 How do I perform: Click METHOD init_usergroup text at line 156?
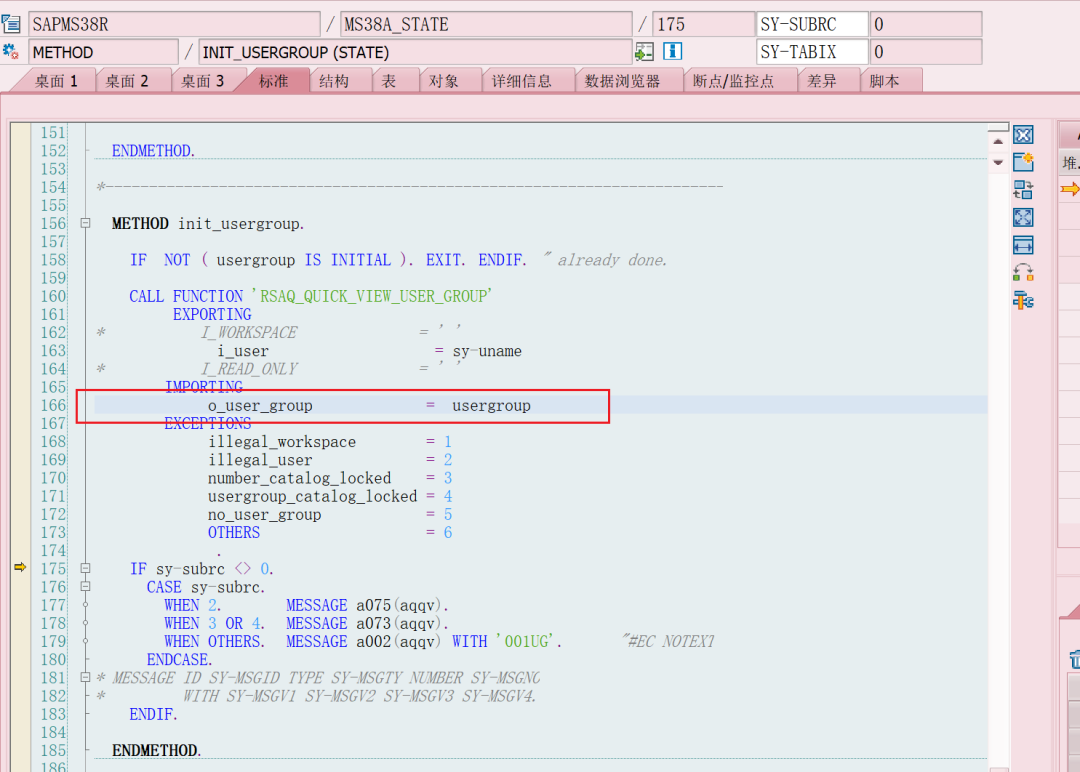(x=208, y=224)
